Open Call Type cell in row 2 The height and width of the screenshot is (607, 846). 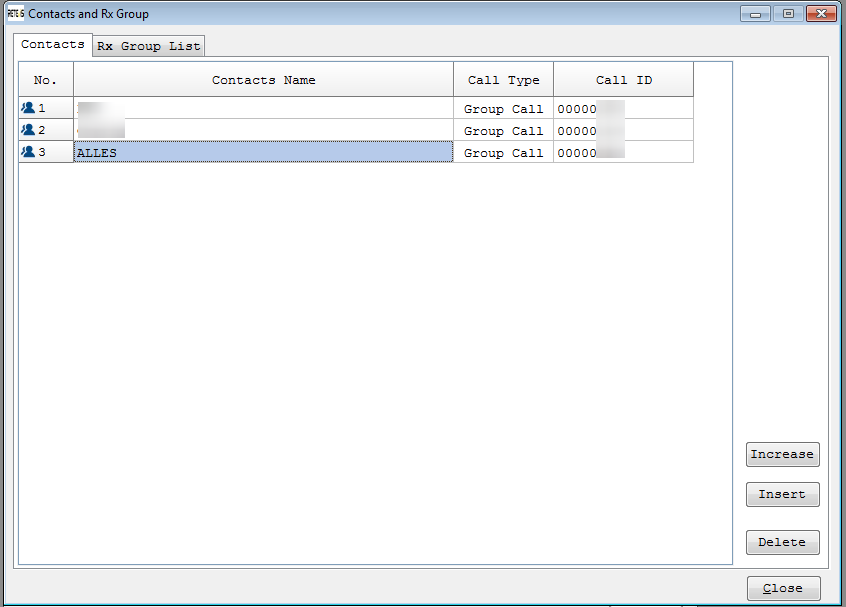[503, 131]
